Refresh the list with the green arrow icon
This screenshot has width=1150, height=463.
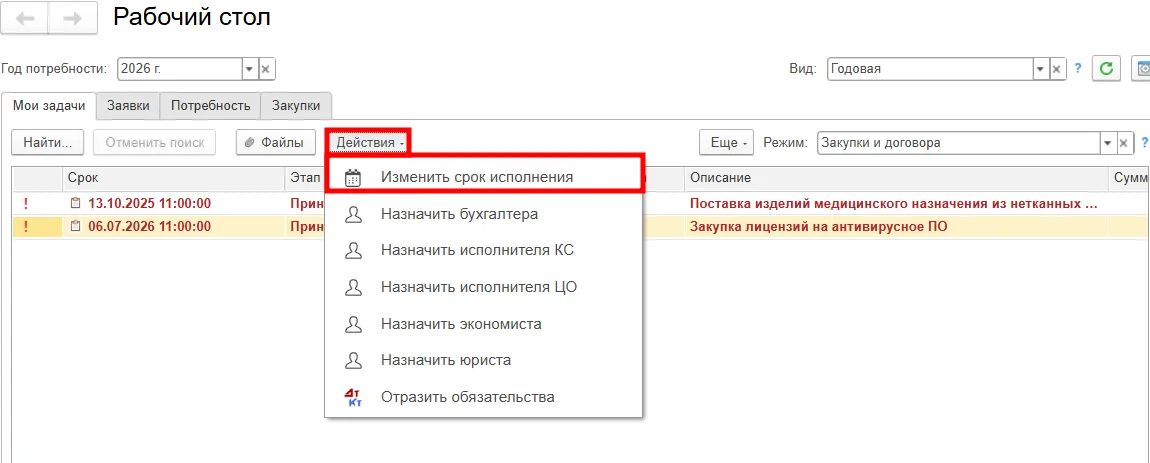[x=1106, y=69]
